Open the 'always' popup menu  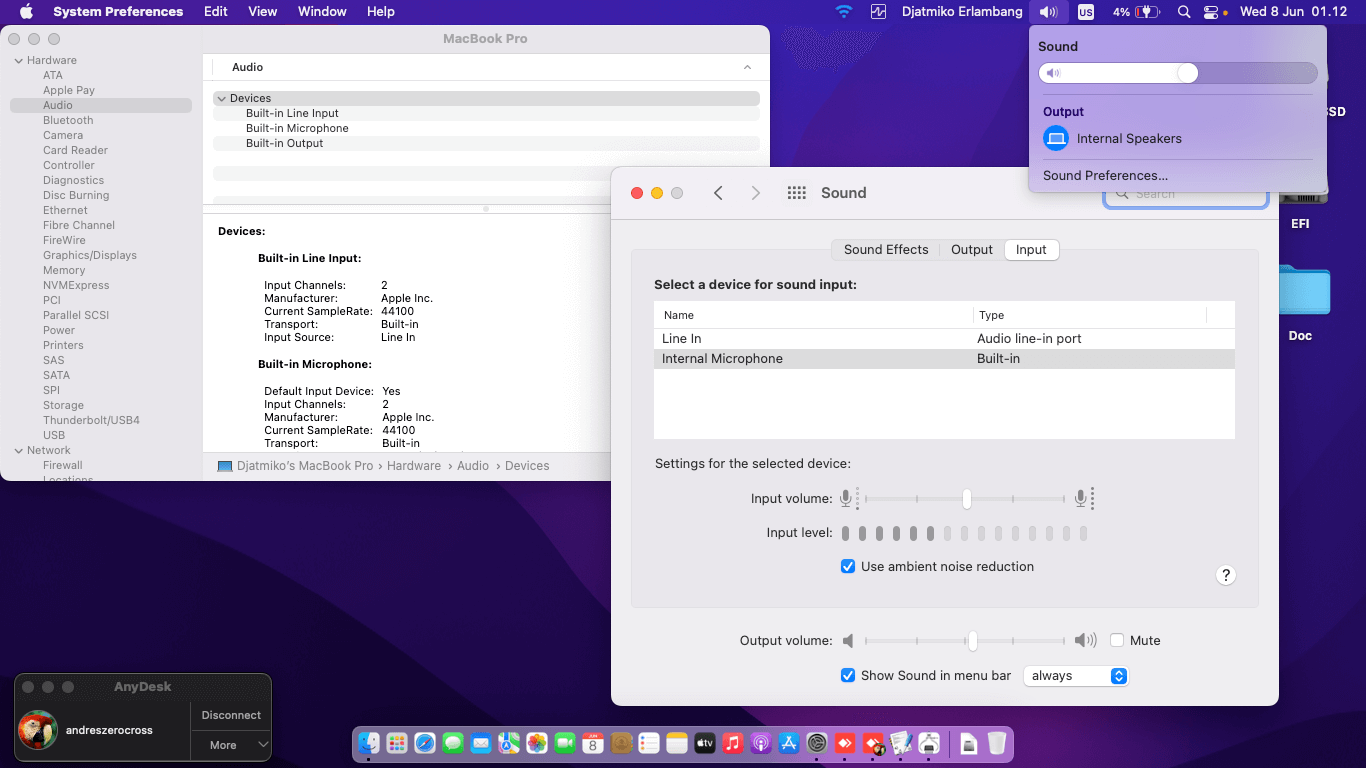click(x=1076, y=676)
